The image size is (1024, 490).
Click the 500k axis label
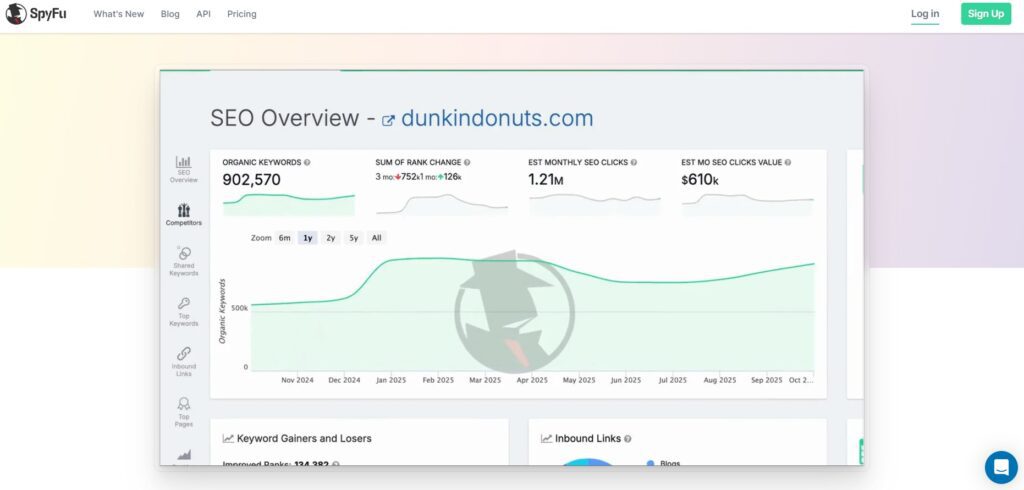coord(240,308)
